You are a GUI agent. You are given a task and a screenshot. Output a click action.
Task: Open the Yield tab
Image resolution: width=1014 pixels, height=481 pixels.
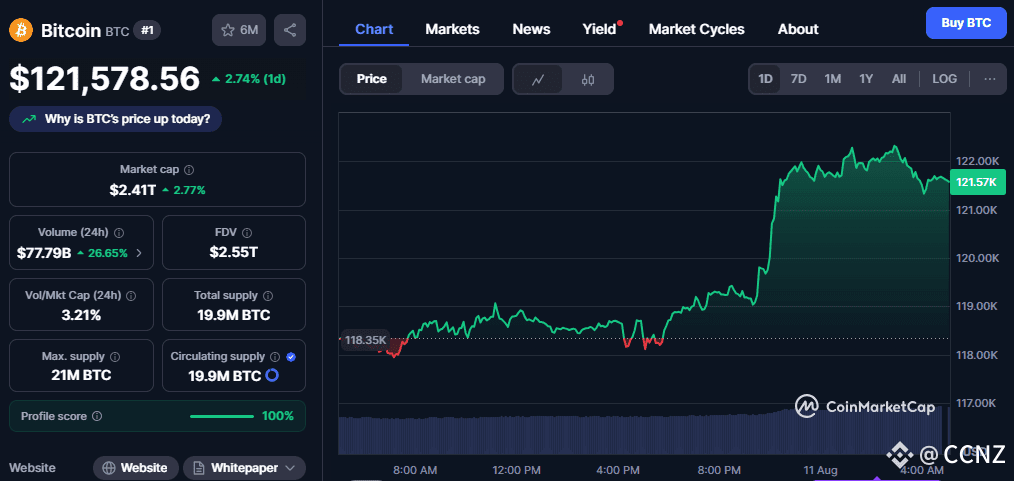click(599, 29)
